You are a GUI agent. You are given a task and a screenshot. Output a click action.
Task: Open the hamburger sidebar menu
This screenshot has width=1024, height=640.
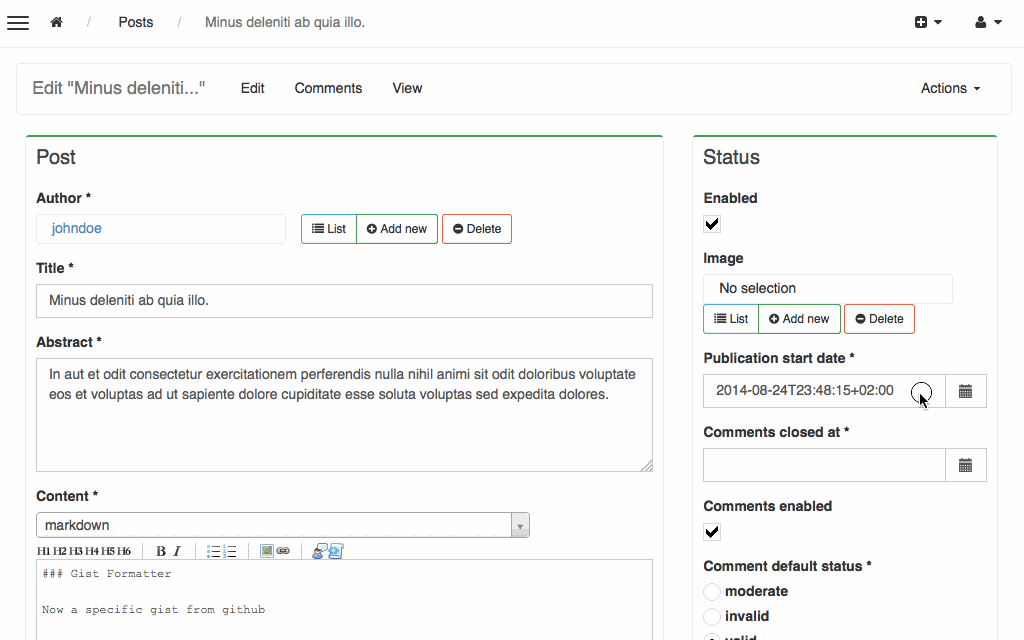pos(18,23)
